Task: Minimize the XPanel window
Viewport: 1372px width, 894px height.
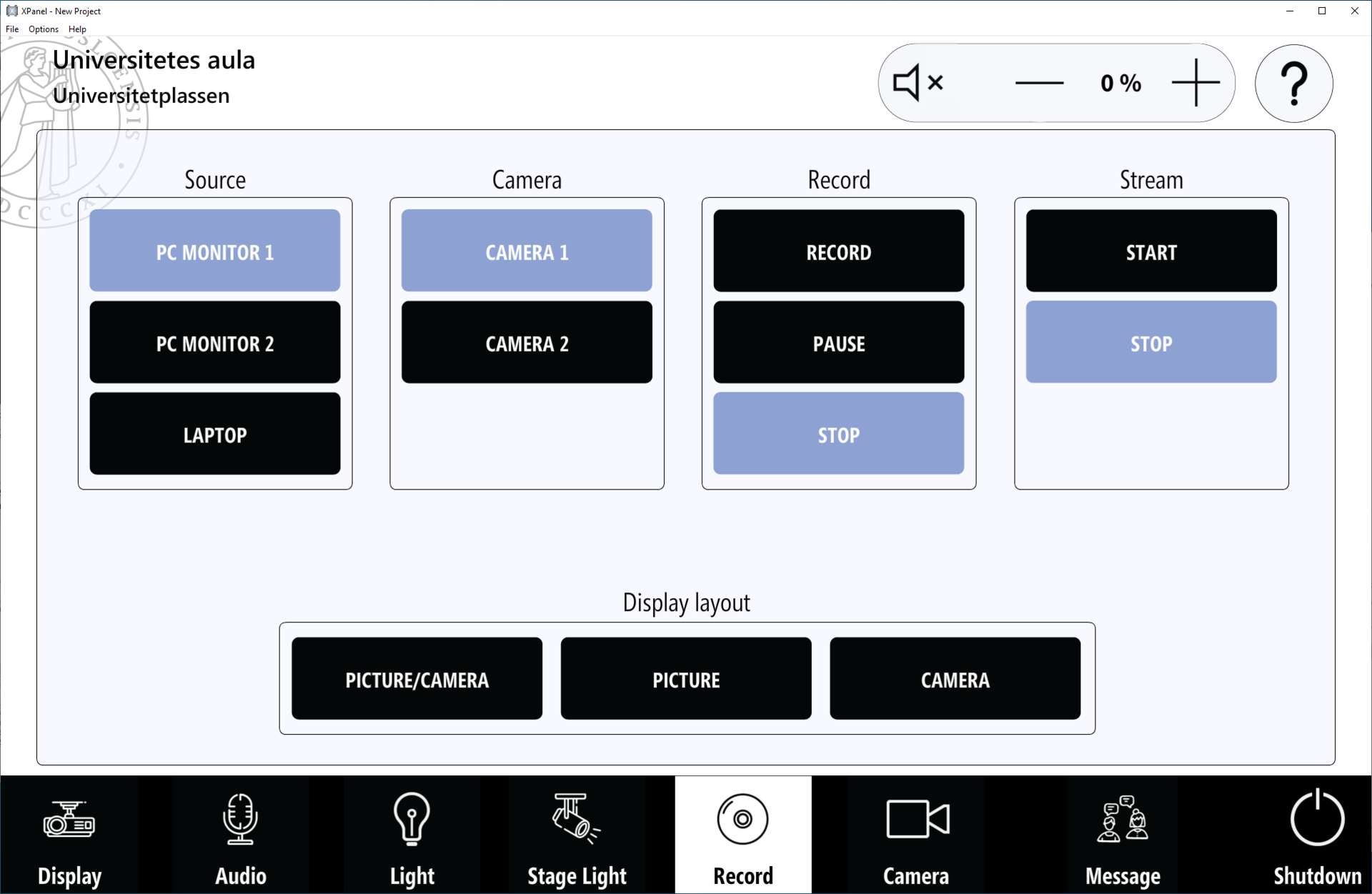Action: click(1290, 11)
